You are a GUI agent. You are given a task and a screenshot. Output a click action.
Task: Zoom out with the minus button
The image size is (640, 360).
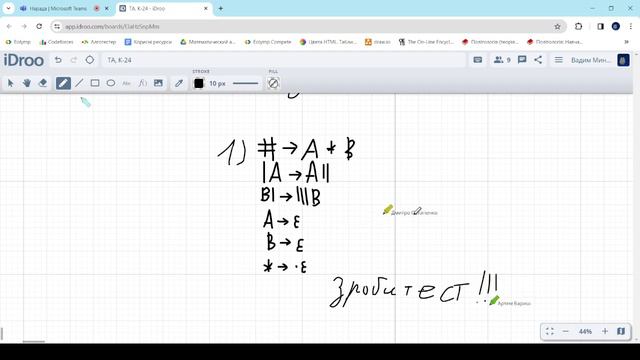[565, 331]
